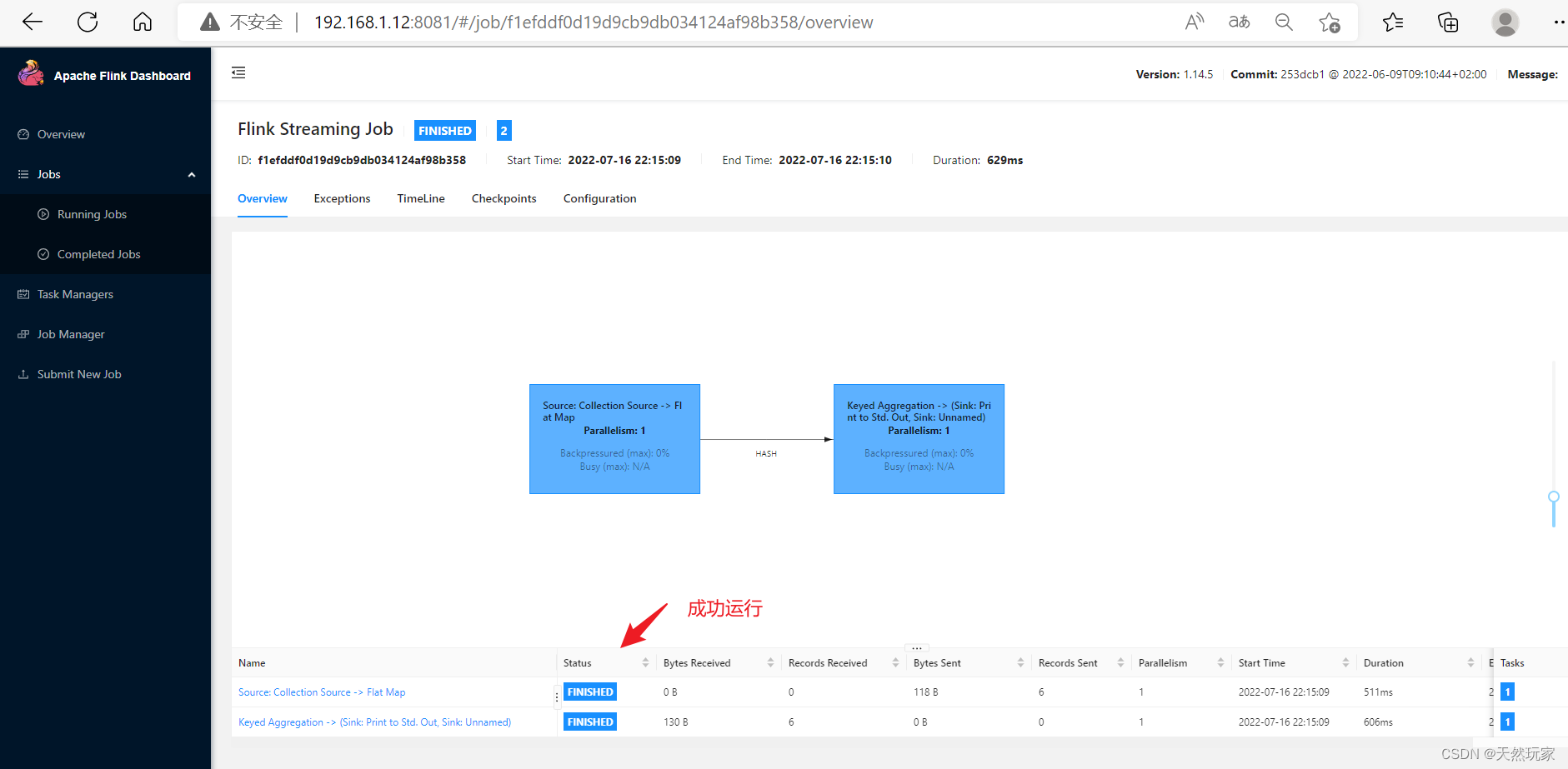Image resolution: width=1568 pixels, height=769 pixels.
Task: Click the Completed Jobs check-circle icon
Action: [x=43, y=254]
